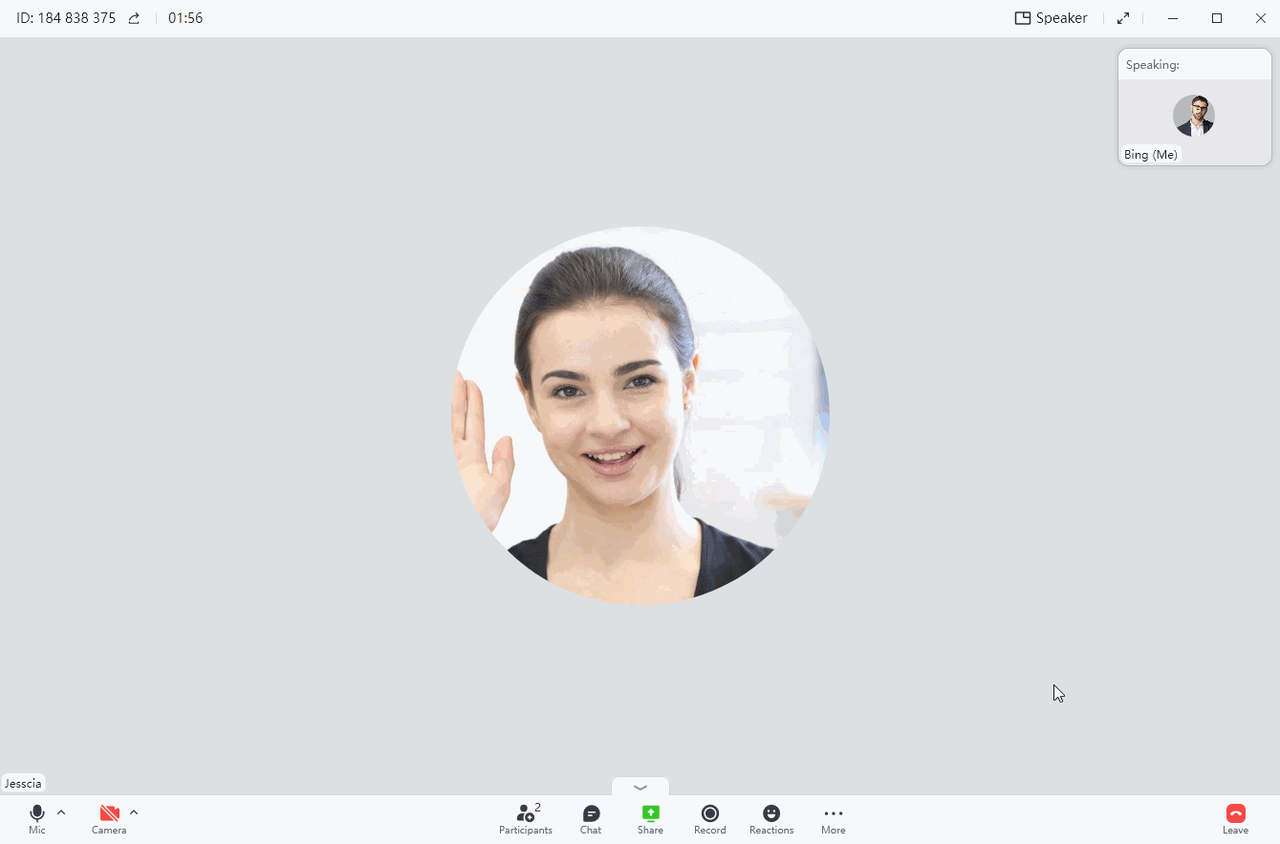The height and width of the screenshot is (844, 1280).
Task: Open the Chat panel
Action: [590, 819]
